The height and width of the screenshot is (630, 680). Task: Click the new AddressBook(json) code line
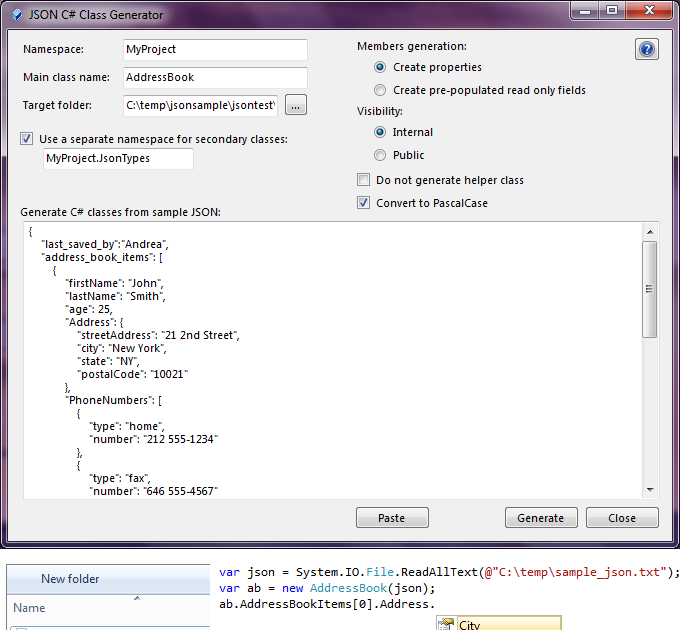327,588
